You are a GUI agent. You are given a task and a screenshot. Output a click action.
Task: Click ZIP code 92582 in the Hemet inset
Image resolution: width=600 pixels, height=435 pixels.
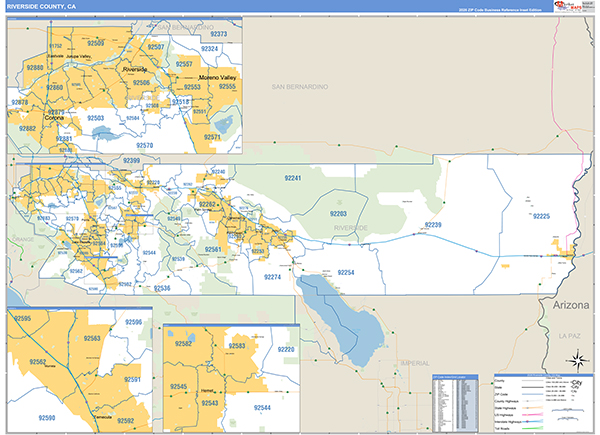click(183, 344)
